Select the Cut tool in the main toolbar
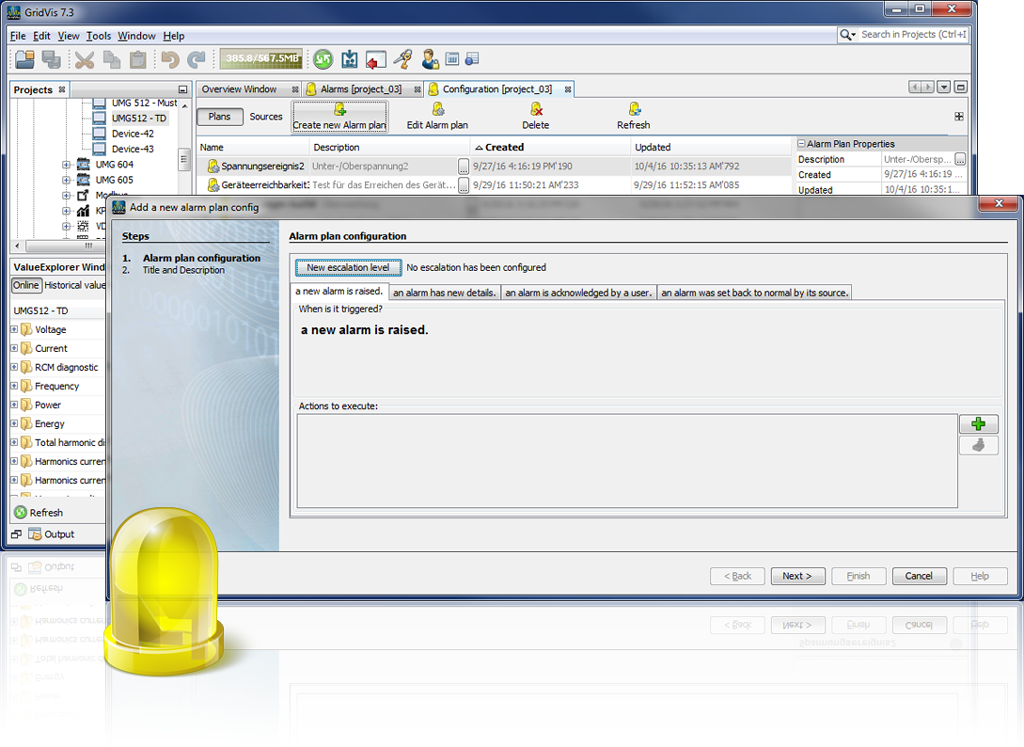 point(84,59)
